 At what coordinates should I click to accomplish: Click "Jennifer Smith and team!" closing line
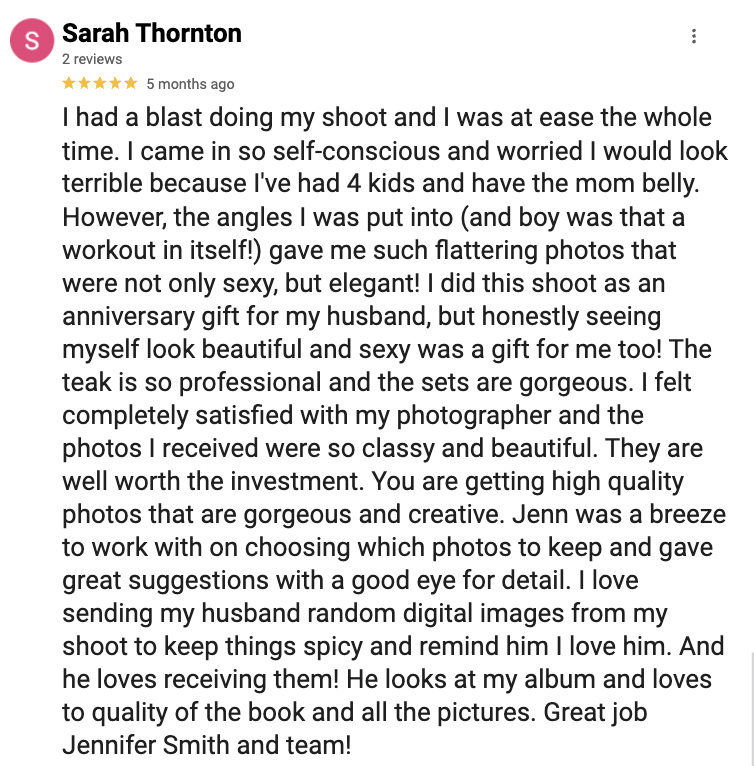click(207, 745)
